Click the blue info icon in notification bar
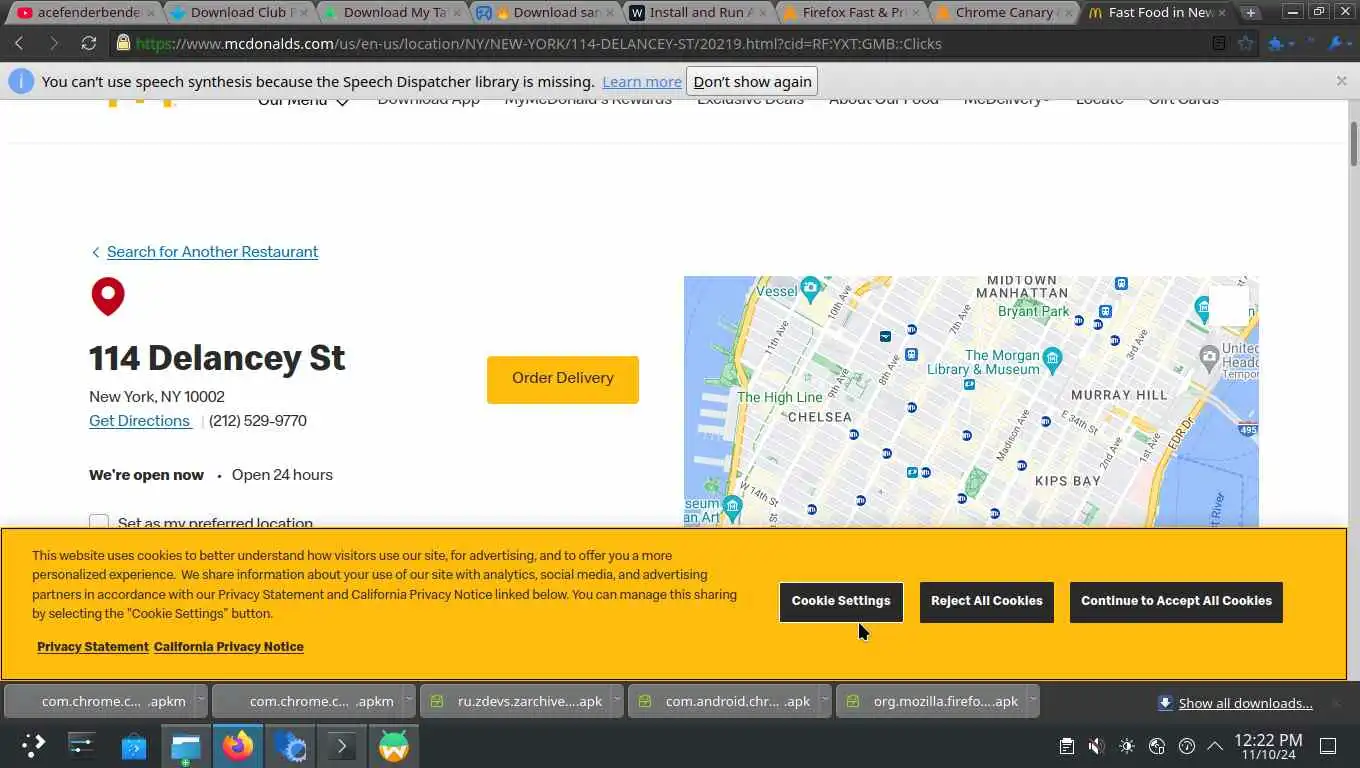 (21, 81)
